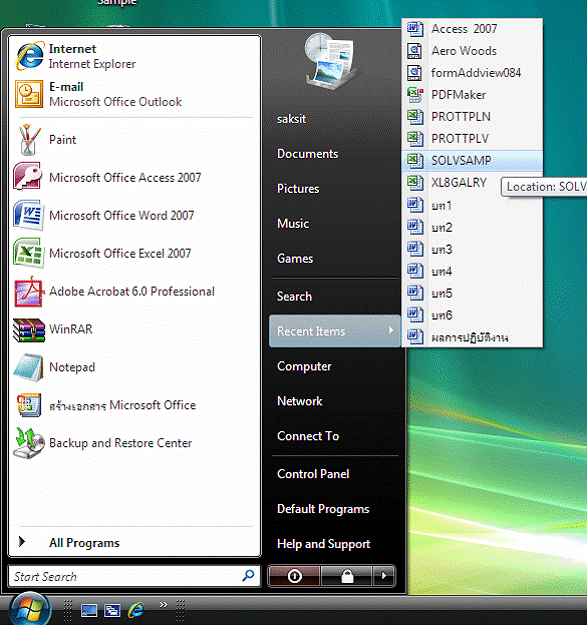Click Show Desktop icon in Quick Launch

89,610
